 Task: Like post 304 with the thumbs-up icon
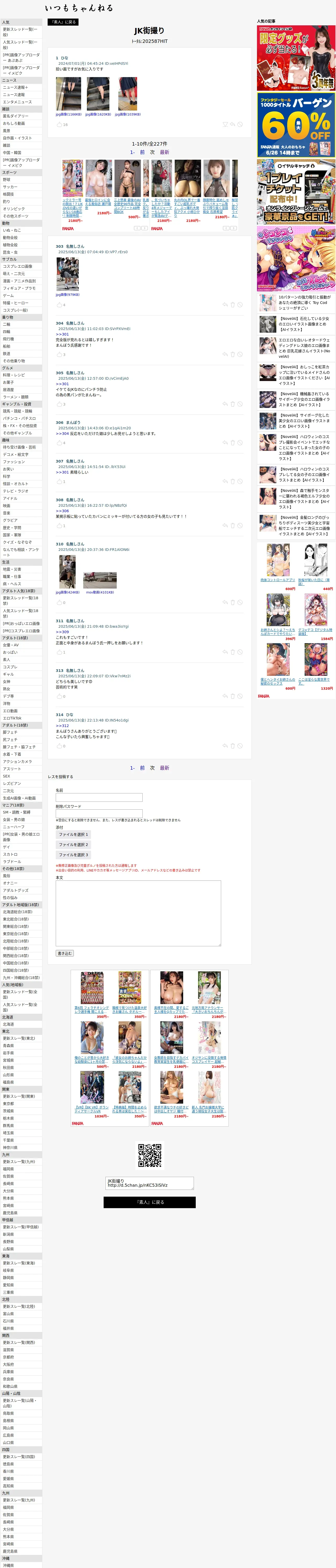point(59,354)
